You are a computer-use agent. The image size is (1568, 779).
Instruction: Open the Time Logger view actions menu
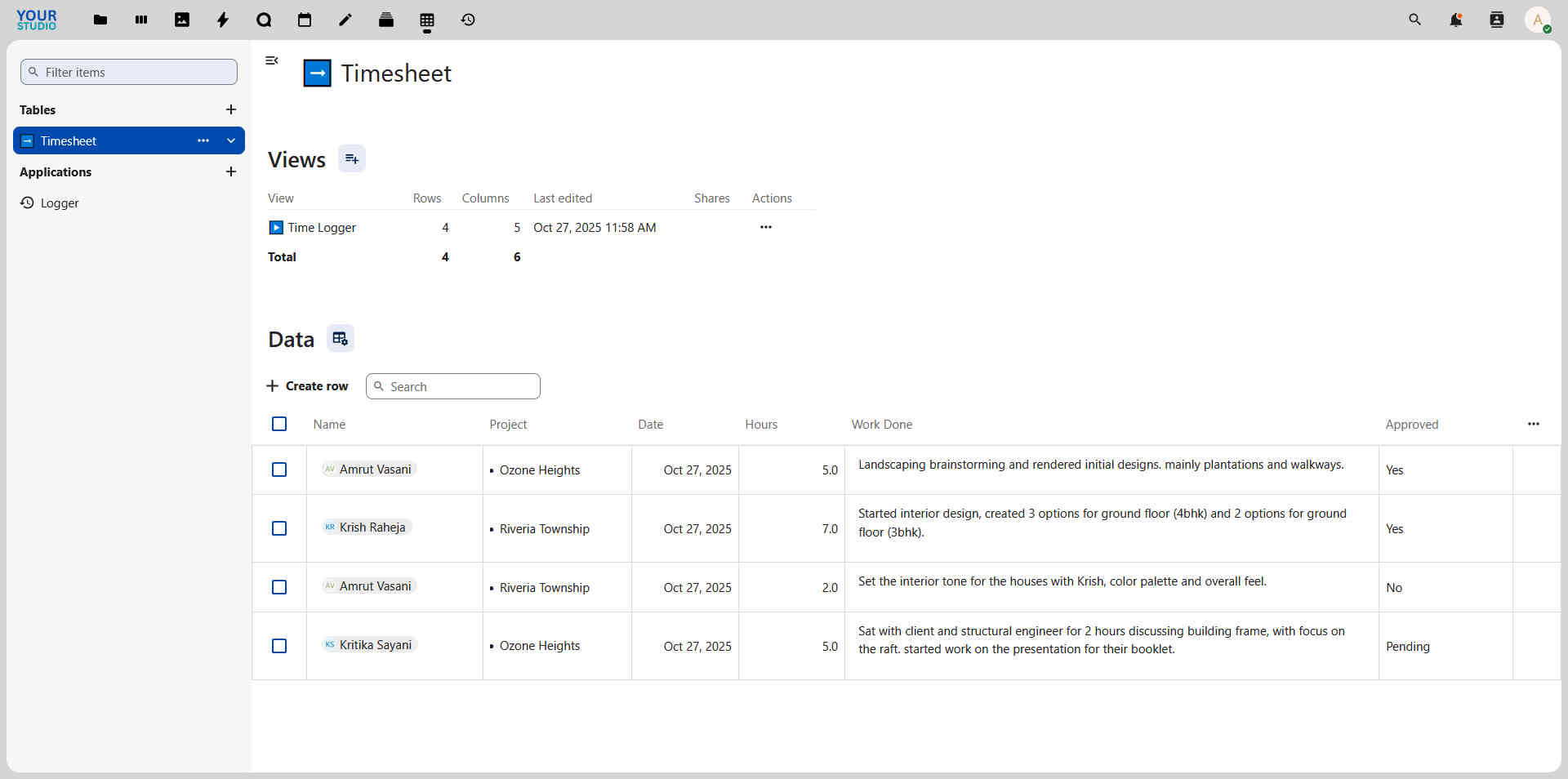(x=766, y=227)
